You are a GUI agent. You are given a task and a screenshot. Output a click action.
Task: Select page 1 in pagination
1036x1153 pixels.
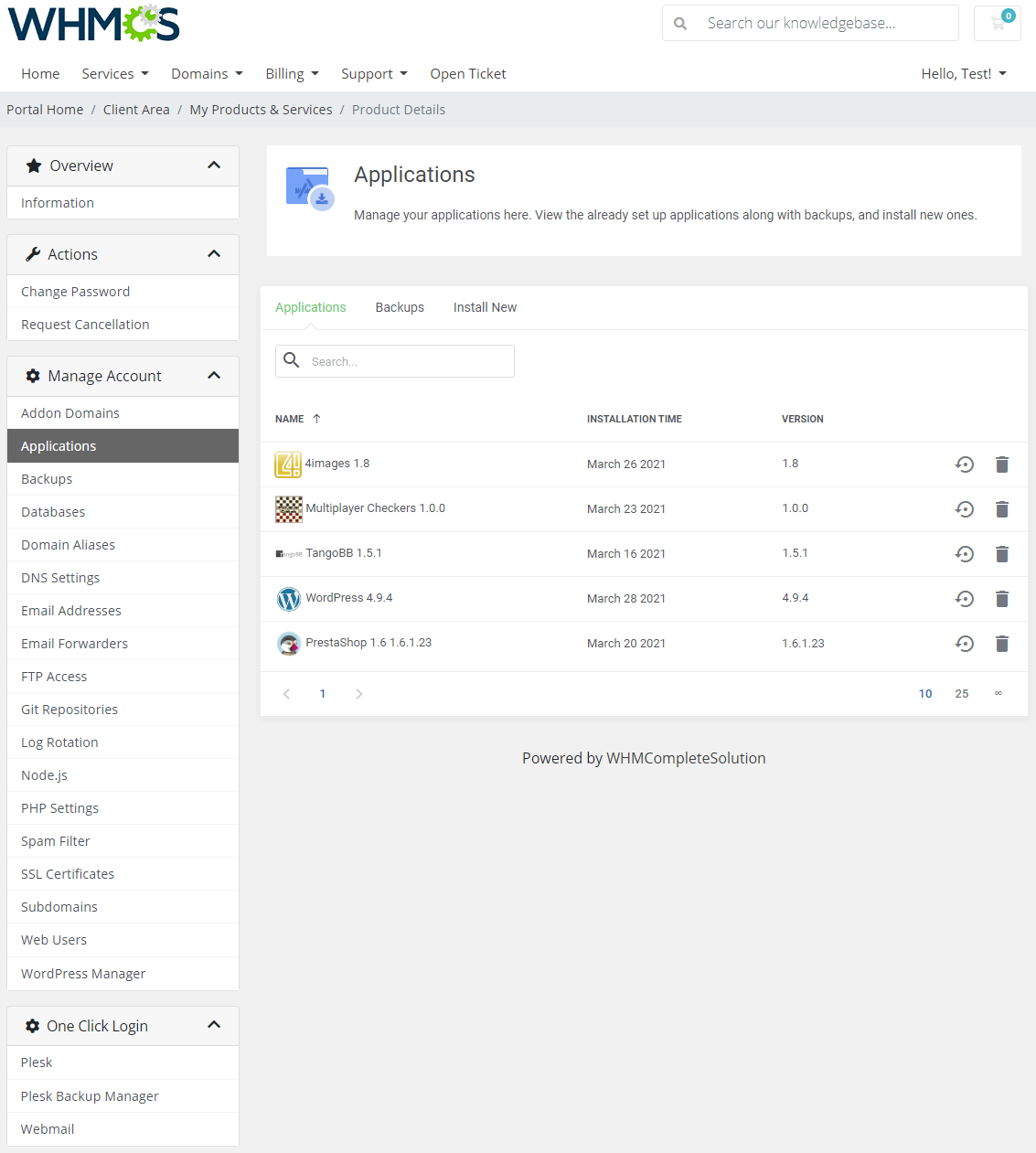point(323,694)
